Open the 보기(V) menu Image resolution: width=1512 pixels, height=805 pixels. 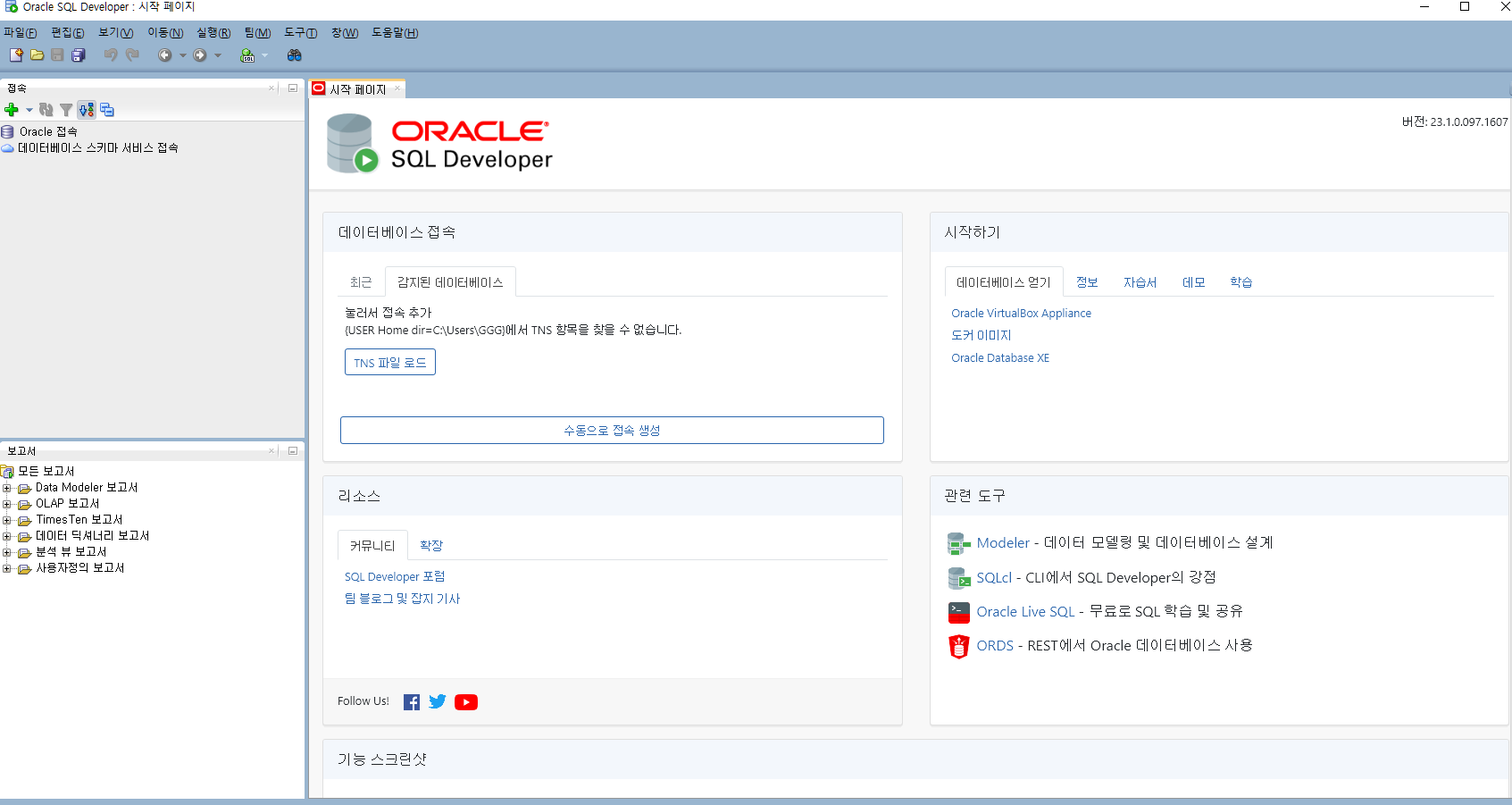(116, 33)
